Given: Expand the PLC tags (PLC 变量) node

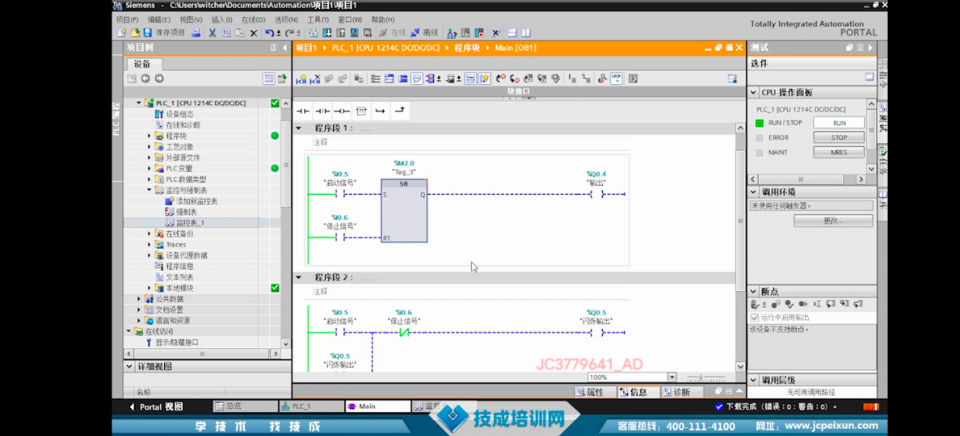Looking at the screenshot, I should click(149, 168).
